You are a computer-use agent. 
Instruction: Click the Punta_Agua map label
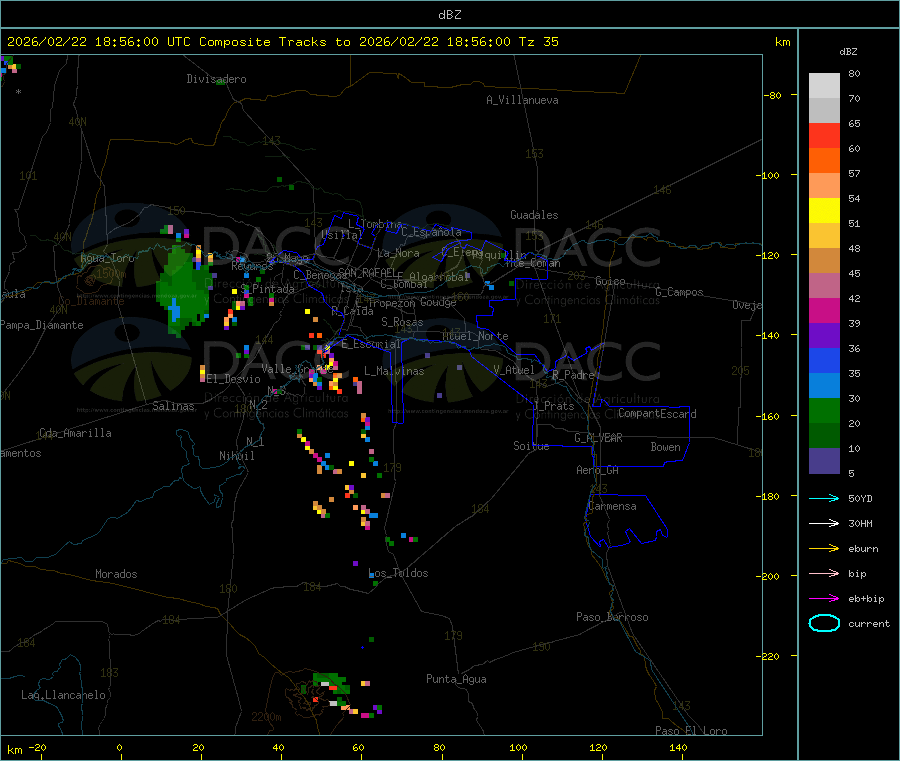tap(456, 680)
